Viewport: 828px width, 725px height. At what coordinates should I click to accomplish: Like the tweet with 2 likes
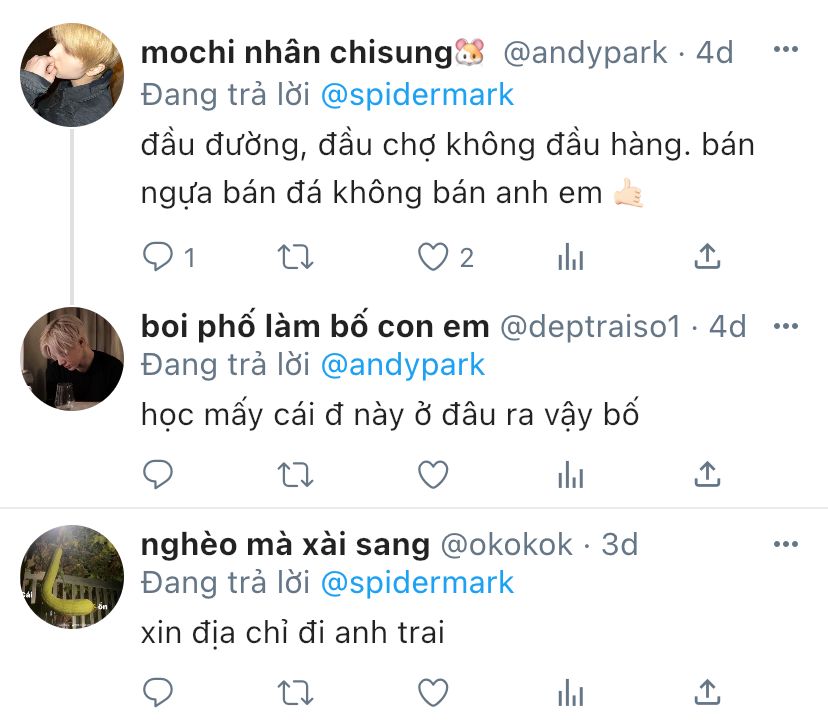click(433, 257)
